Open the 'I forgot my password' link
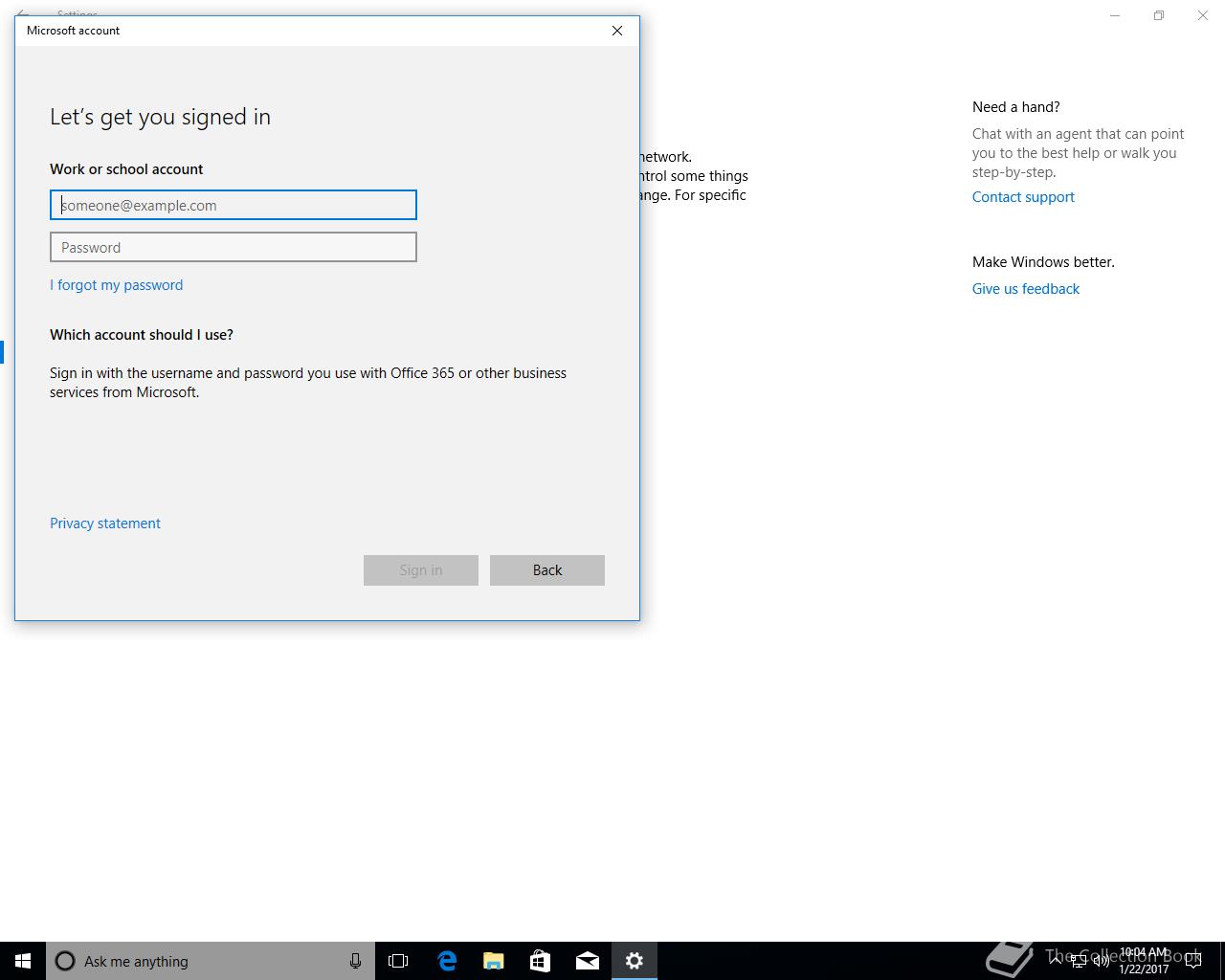 (x=116, y=285)
